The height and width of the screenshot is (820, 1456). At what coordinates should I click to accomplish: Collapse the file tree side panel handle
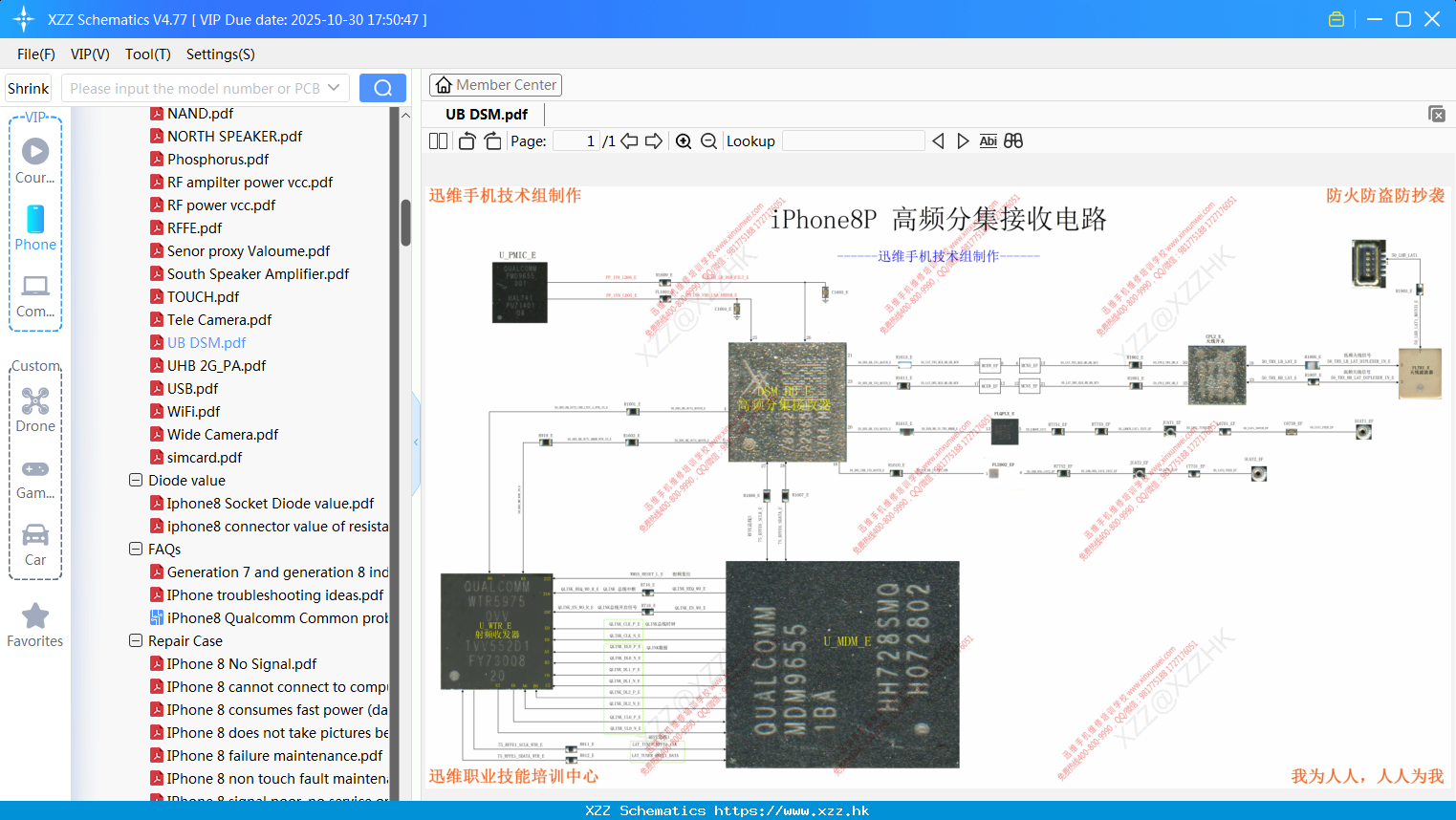tap(416, 442)
